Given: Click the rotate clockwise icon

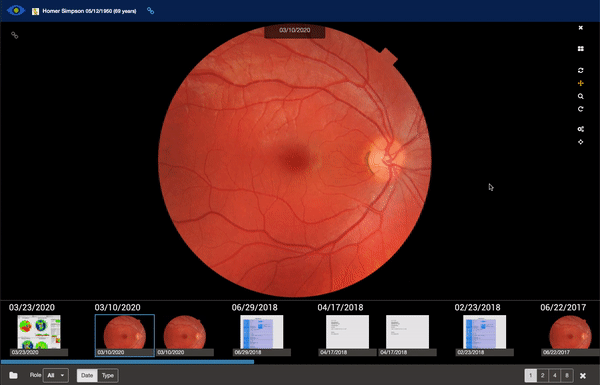Looking at the screenshot, I should point(580,109).
